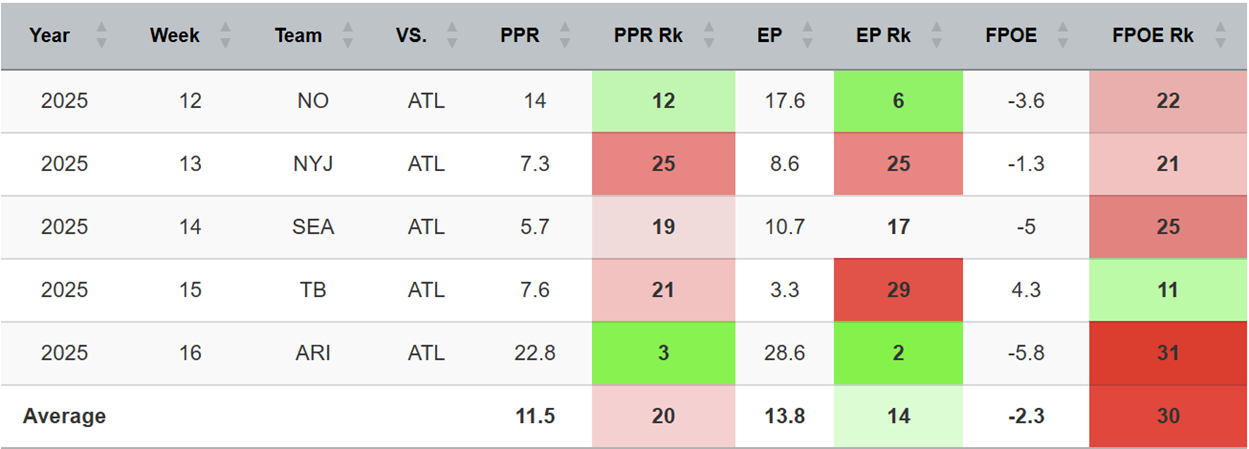
Task: Click the sort arrows icon beside Year
Action: [102, 36]
